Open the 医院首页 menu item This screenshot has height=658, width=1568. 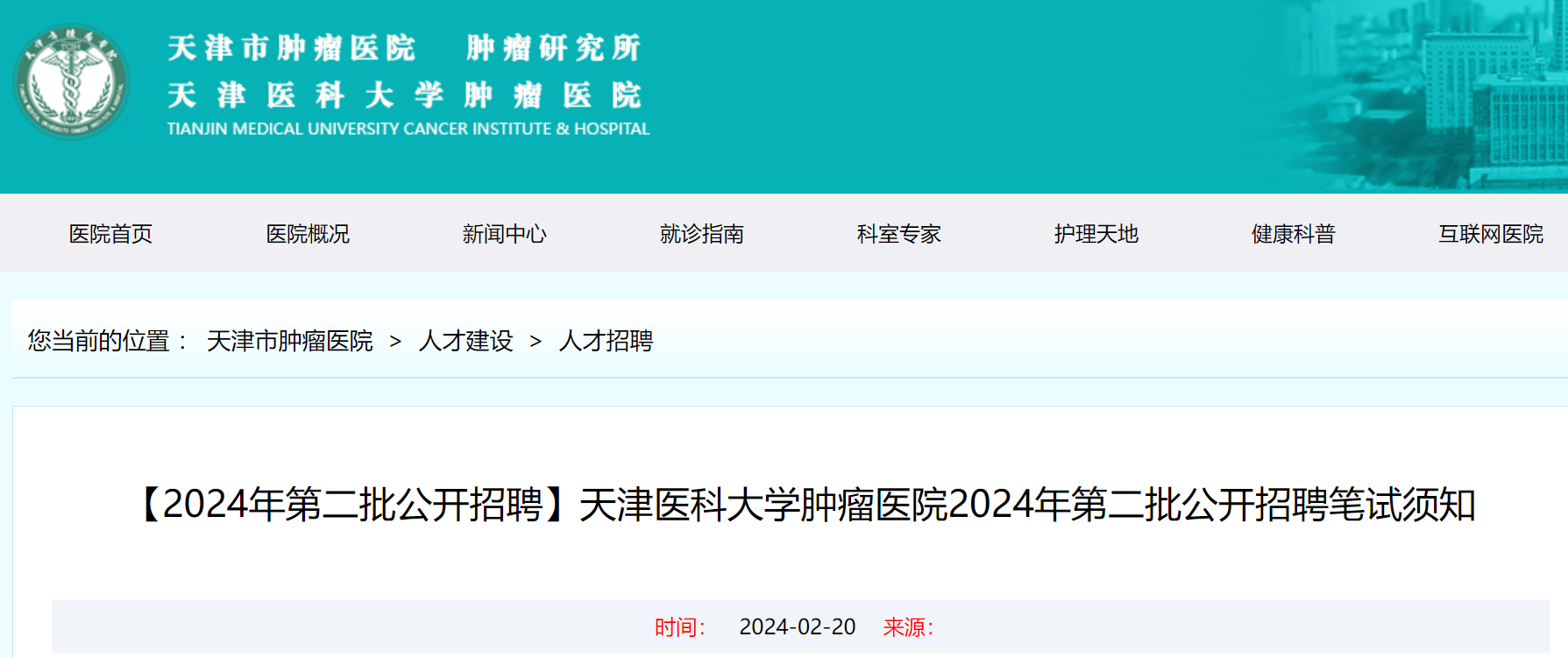tap(110, 234)
